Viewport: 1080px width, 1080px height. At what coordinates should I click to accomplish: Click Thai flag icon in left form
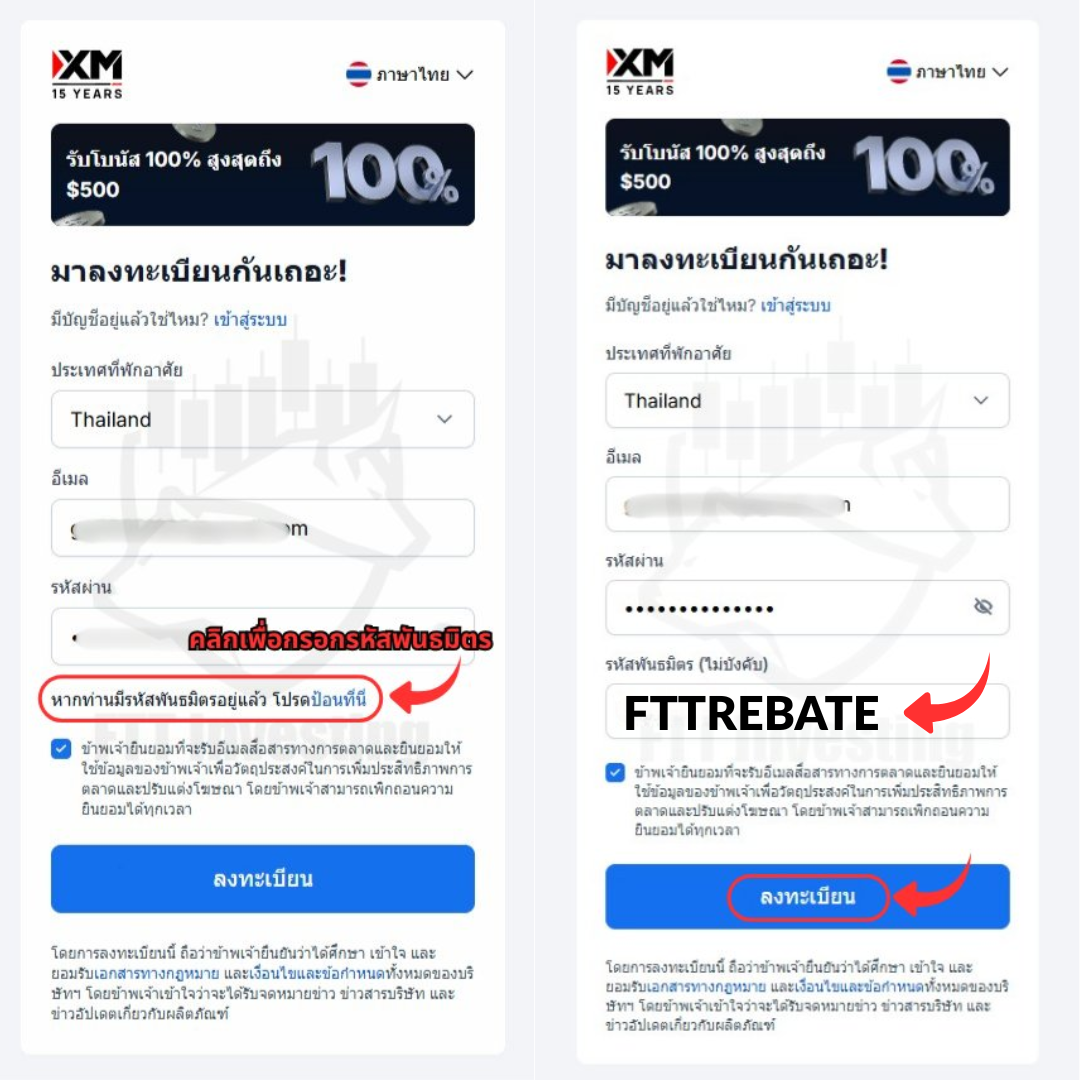tap(358, 74)
